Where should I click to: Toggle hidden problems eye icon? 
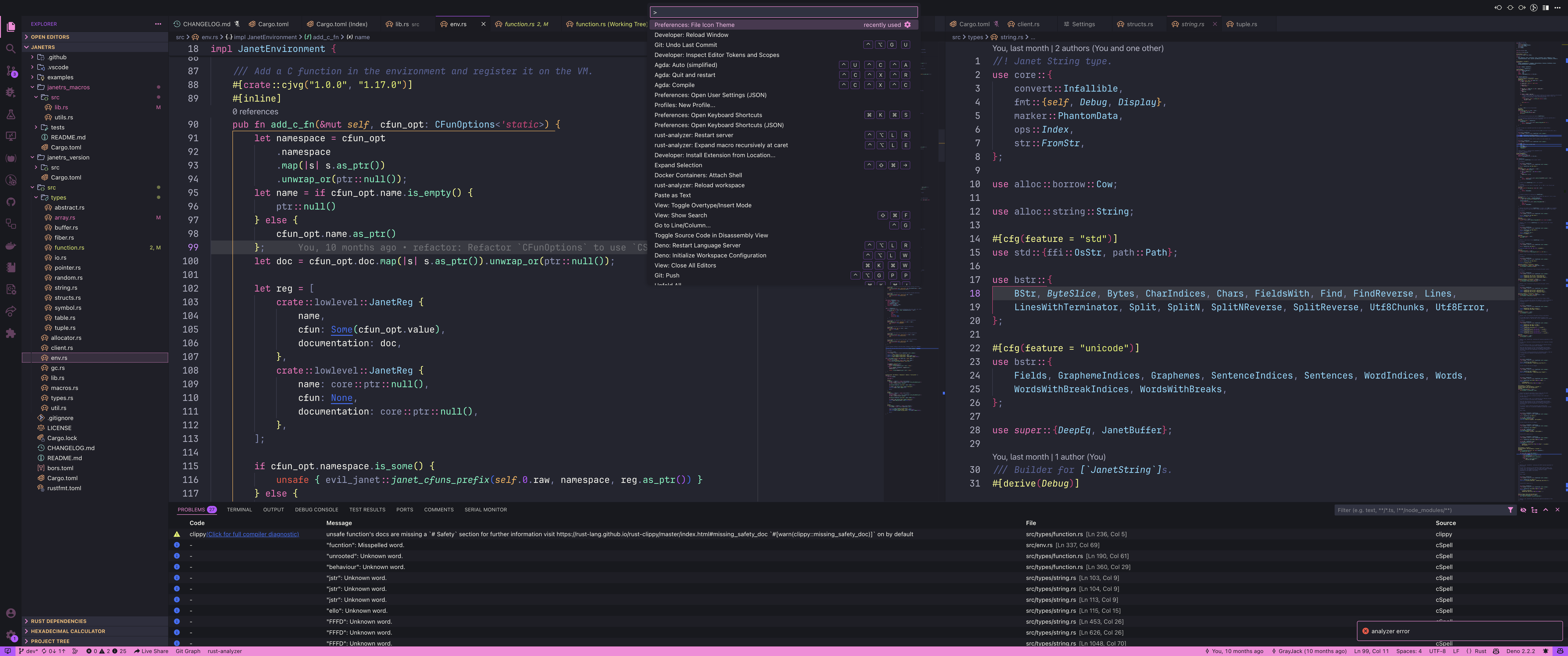click(1523, 510)
